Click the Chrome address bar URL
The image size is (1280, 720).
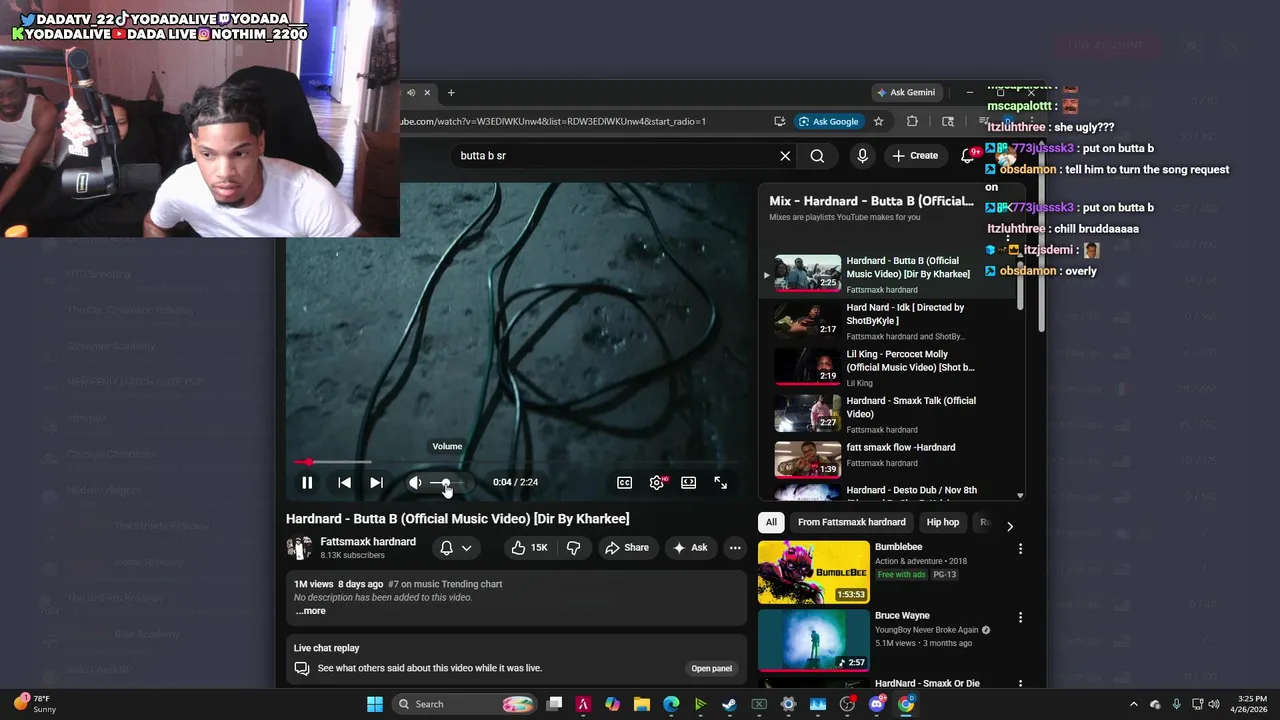click(553, 121)
